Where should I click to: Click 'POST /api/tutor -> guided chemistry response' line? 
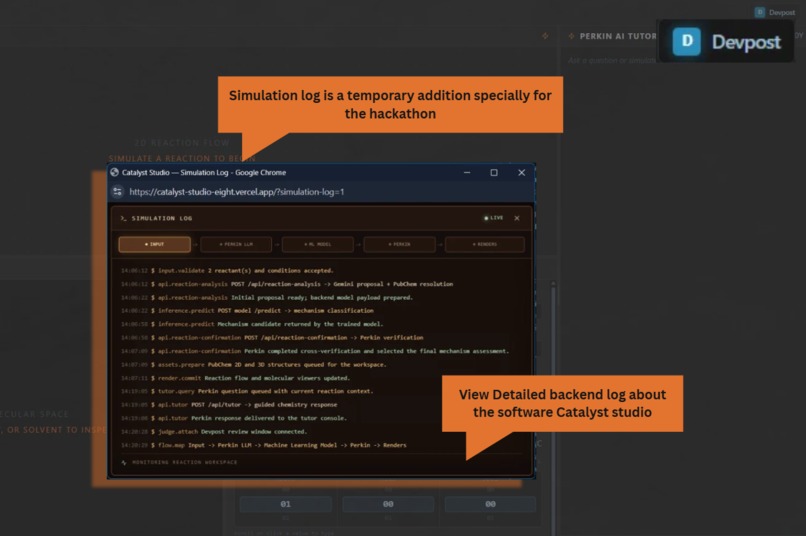229,404
